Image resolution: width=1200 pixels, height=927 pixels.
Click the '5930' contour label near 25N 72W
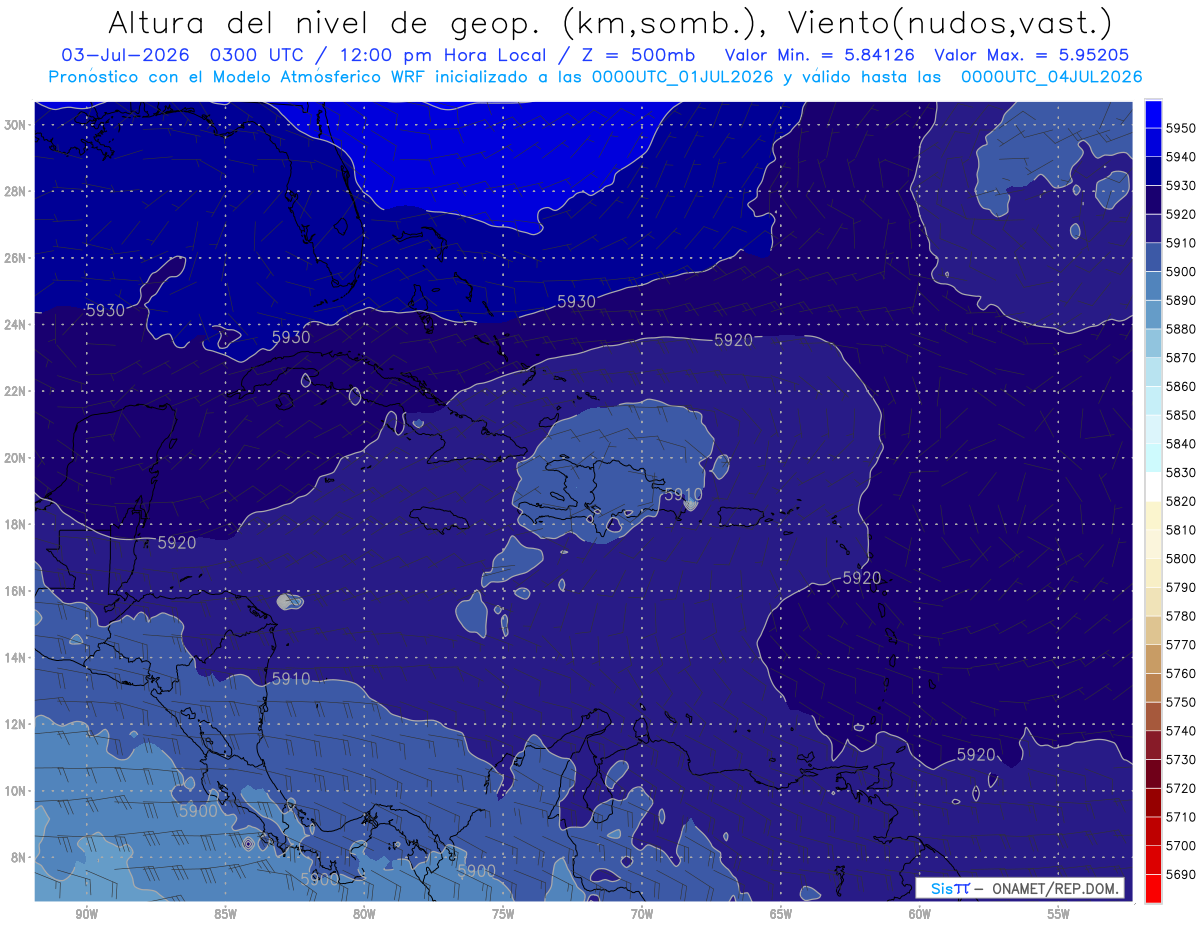pyautogui.click(x=576, y=301)
